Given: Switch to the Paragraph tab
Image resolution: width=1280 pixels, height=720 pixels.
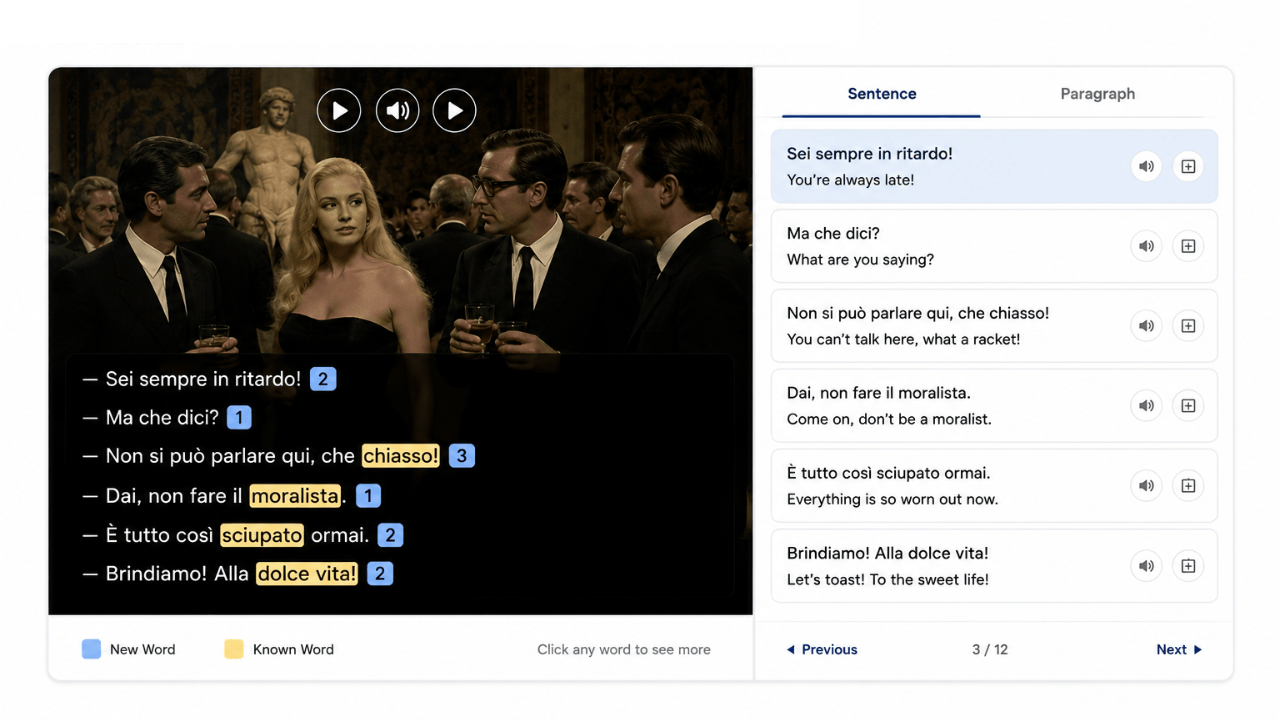Looking at the screenshot, I should (x=1097, y=94).
